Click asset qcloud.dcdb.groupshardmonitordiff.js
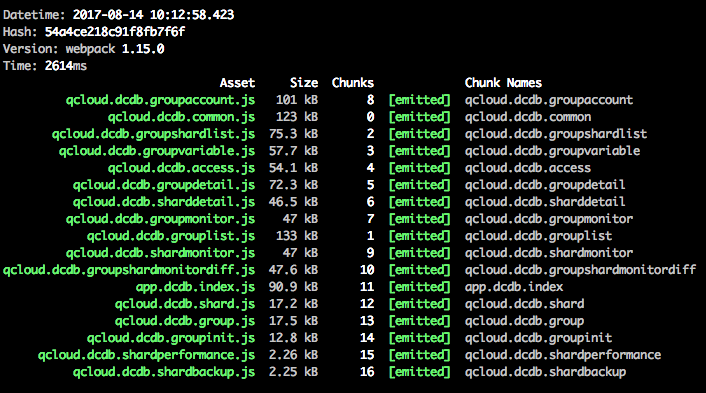The image size is (706, 393). coord(129,270)
